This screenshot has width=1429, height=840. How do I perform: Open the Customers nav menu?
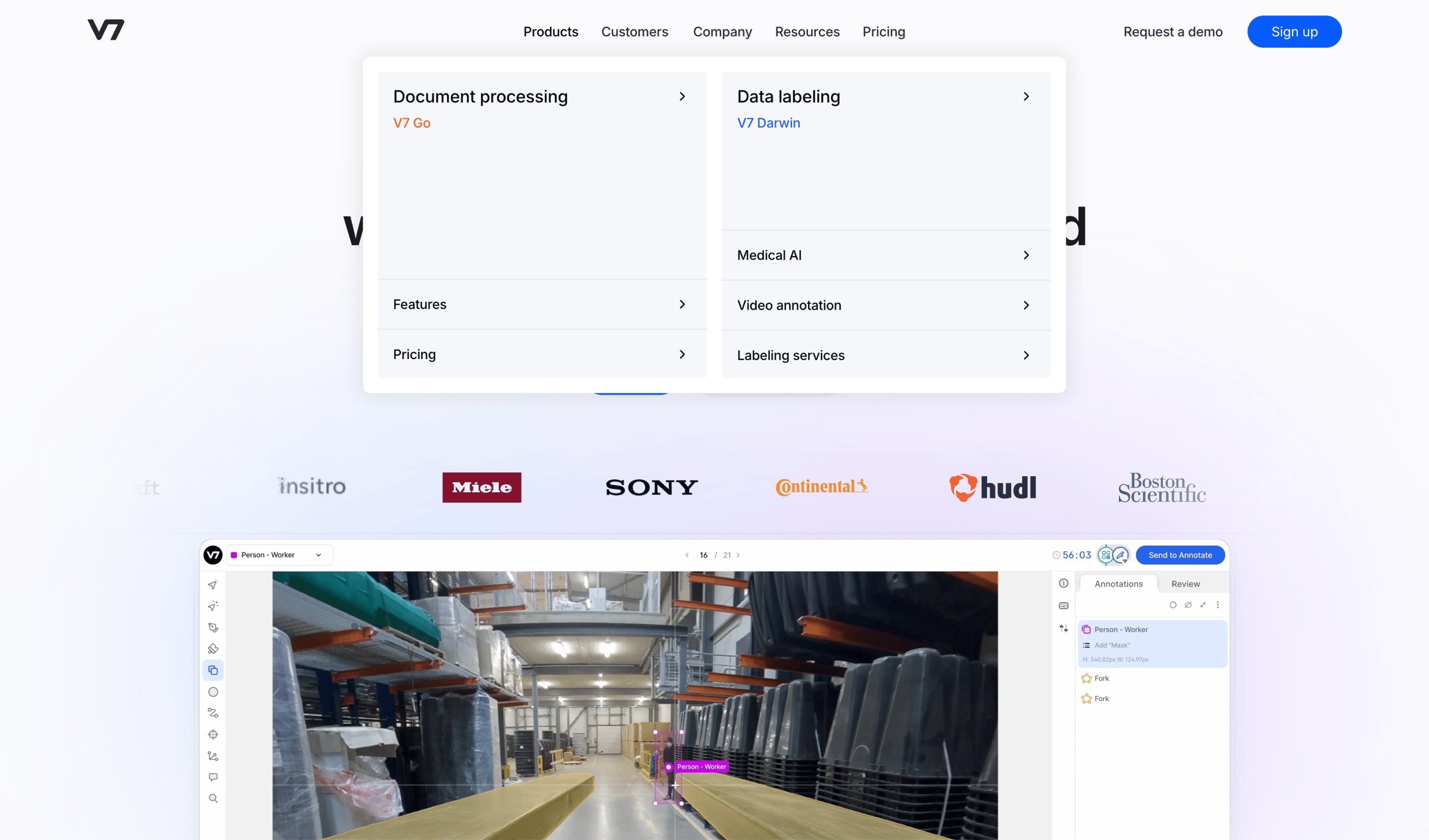(635, 32)
